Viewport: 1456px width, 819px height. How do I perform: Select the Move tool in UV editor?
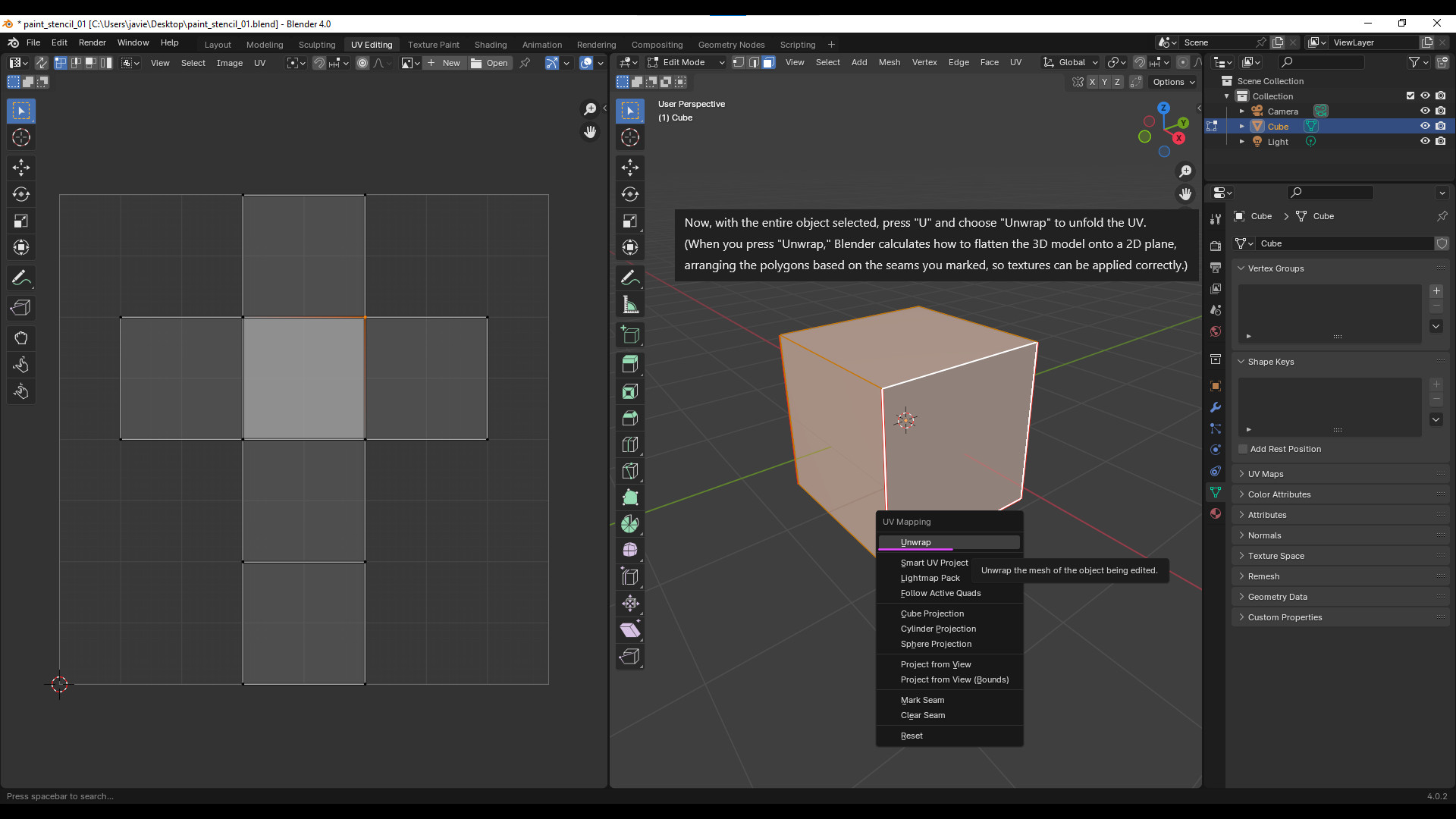(21, 168)
